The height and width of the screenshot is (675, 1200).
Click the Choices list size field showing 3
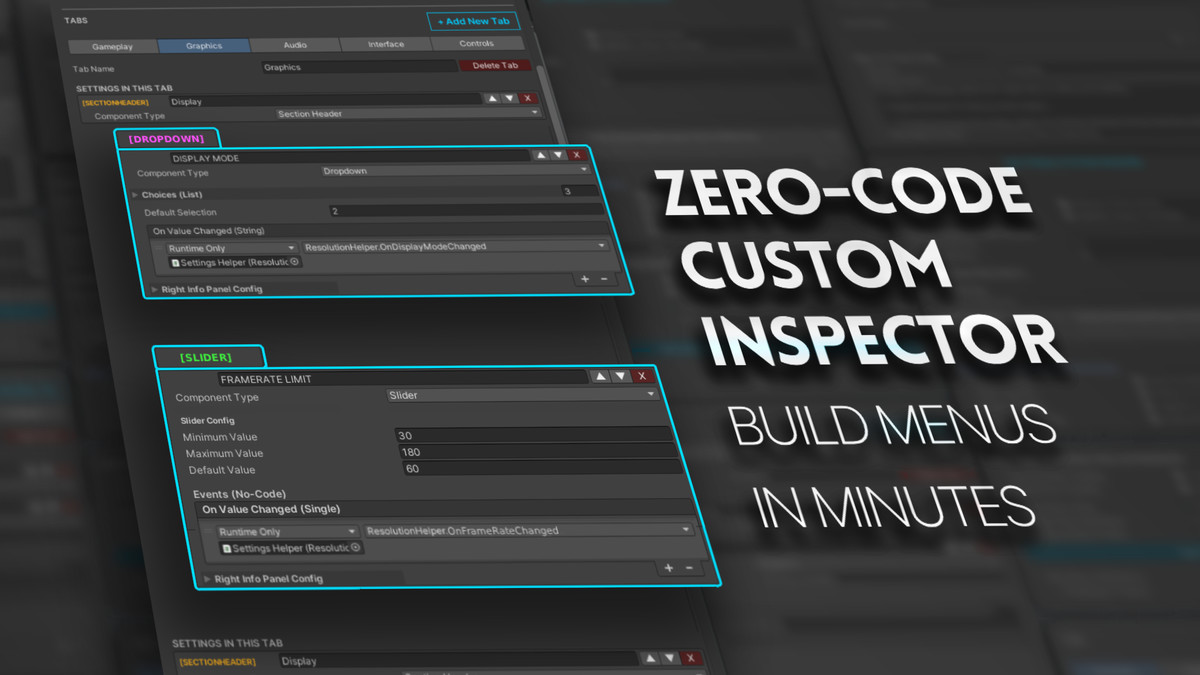580,190
